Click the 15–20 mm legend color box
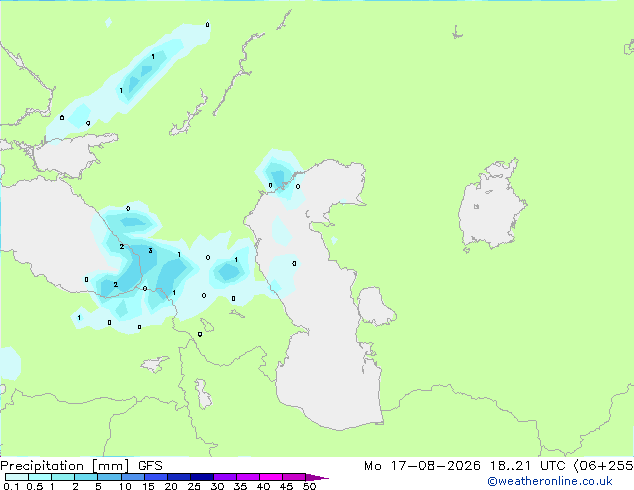The width and height of the screenshot is (634, 490). click(x=155, y=477)
